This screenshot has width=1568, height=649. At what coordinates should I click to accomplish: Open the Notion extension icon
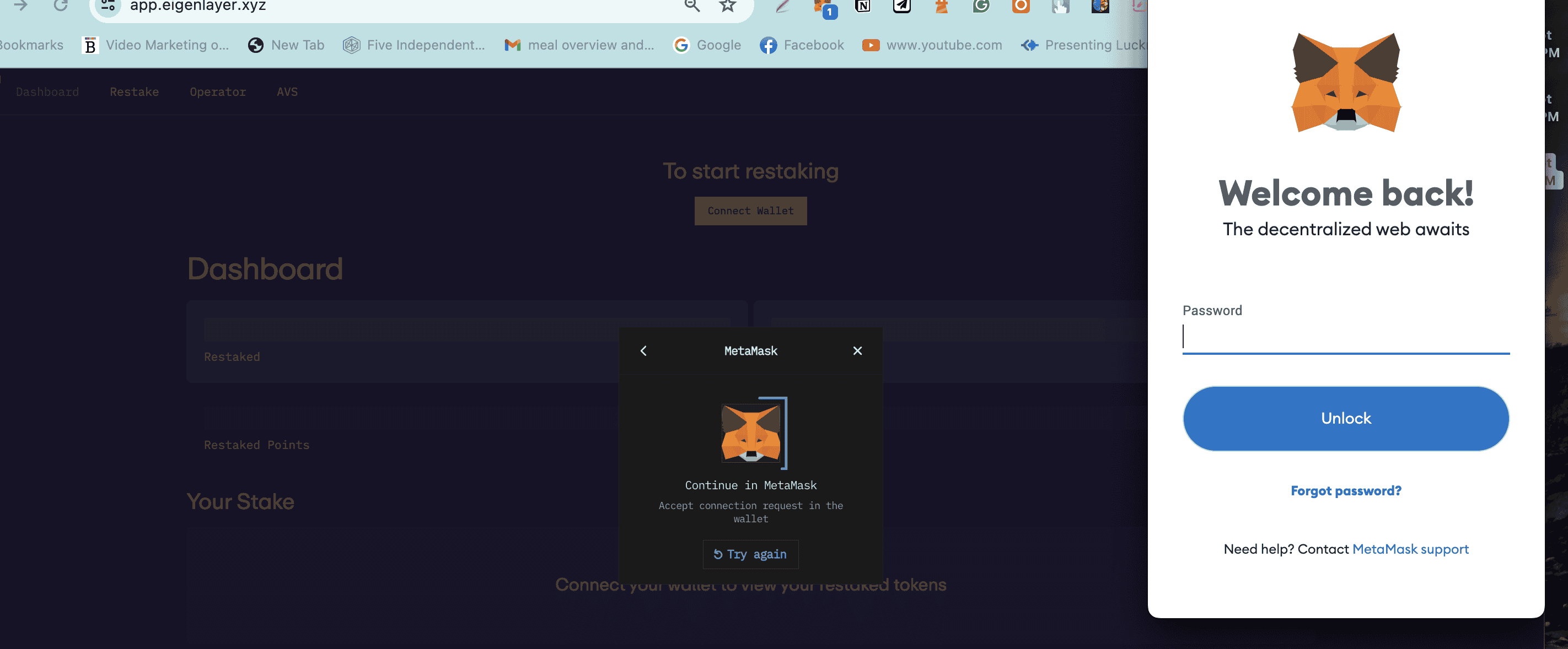pyautogui.click(x=862, y=6)
